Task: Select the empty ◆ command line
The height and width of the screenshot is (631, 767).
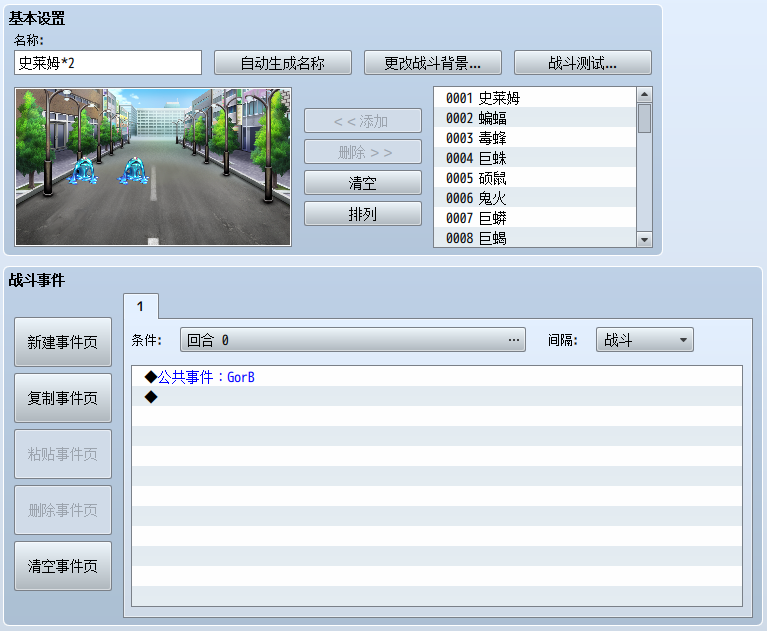Action: [x=437, y=397]
